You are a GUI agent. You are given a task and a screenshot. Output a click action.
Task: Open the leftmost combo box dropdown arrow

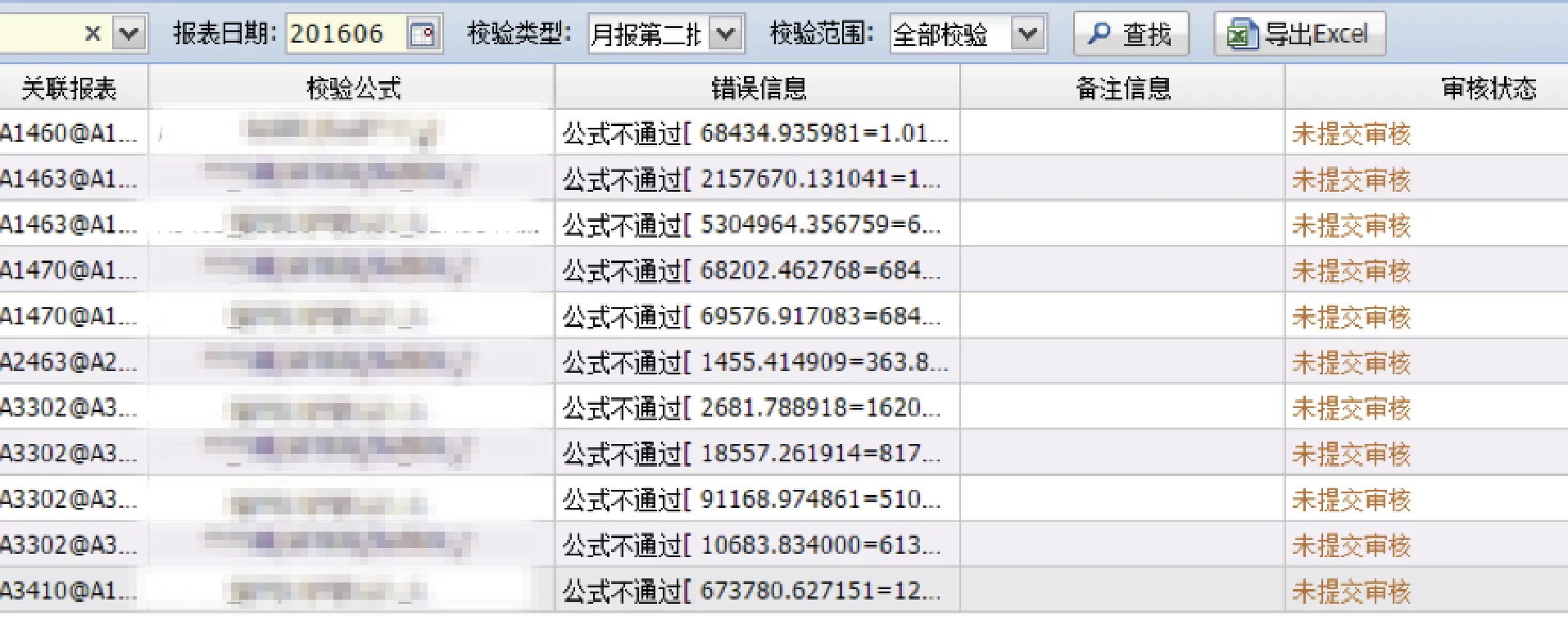click(x=129, y=34)
